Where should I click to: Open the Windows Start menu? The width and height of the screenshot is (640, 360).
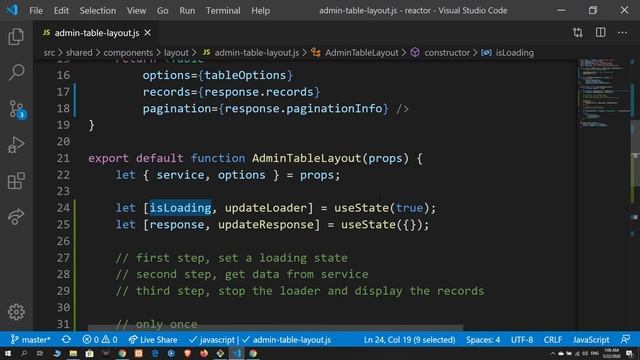[x=8, y=353]
